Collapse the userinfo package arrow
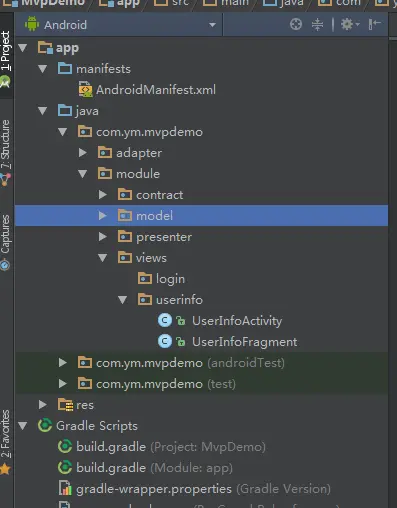 pos(123,300)
